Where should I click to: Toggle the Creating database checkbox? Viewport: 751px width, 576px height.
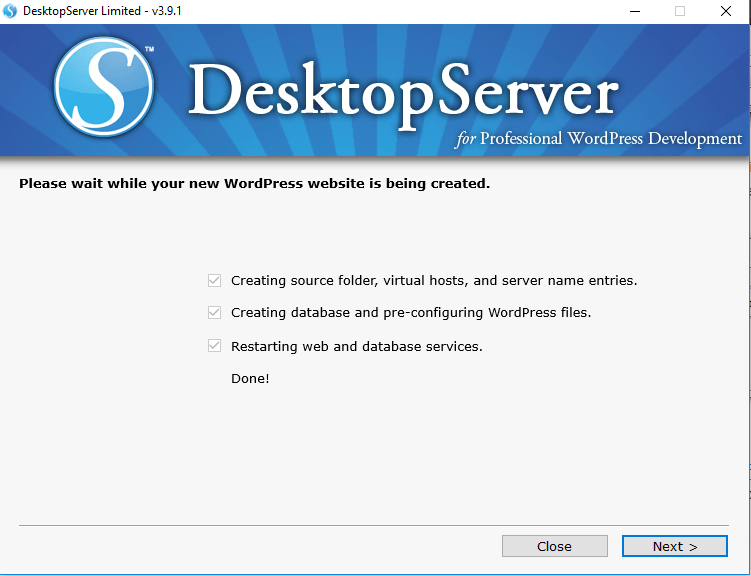214,312
